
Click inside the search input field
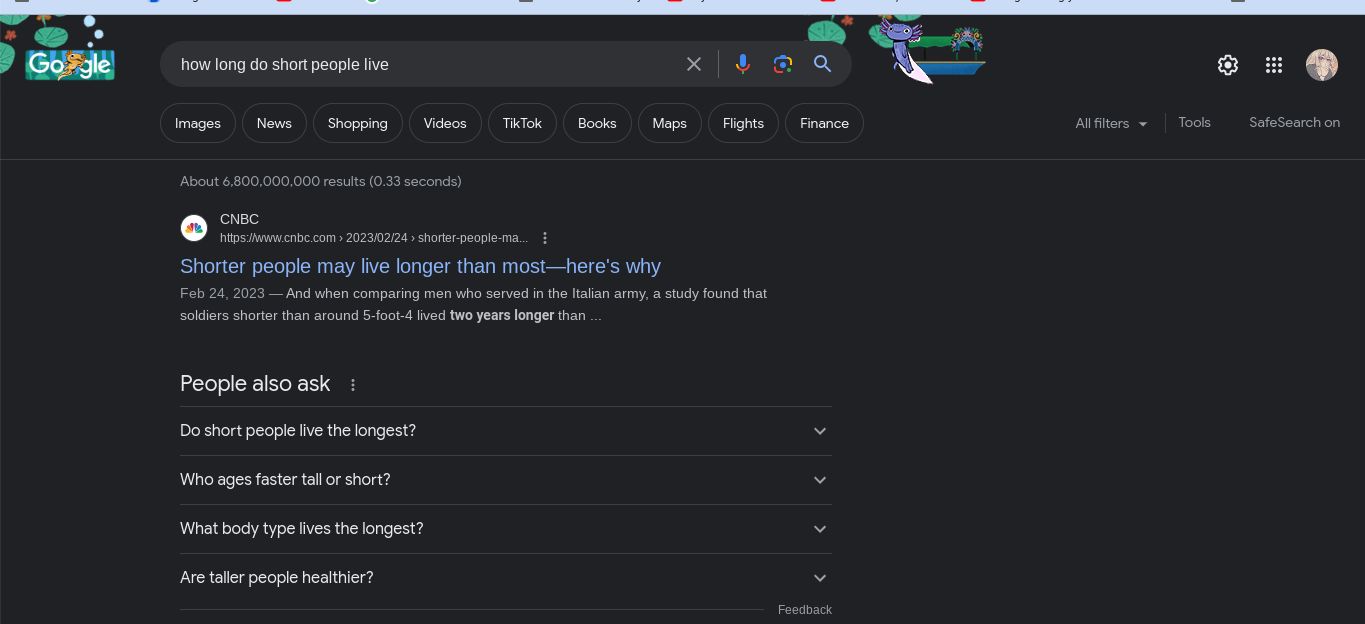[420, 64]
